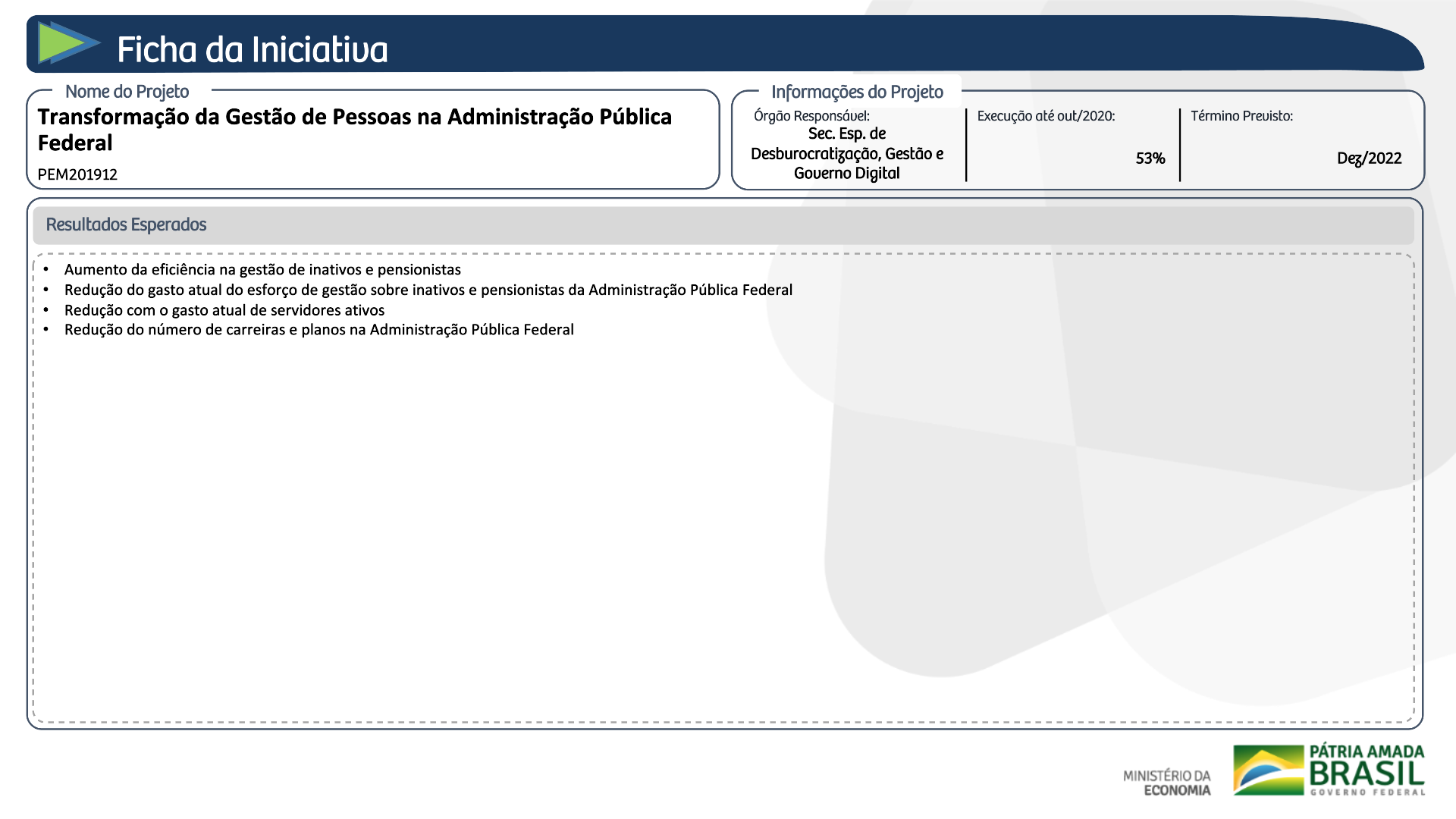
Task: Click the Dez/2022 end date
Action: tap(1369, 158)
